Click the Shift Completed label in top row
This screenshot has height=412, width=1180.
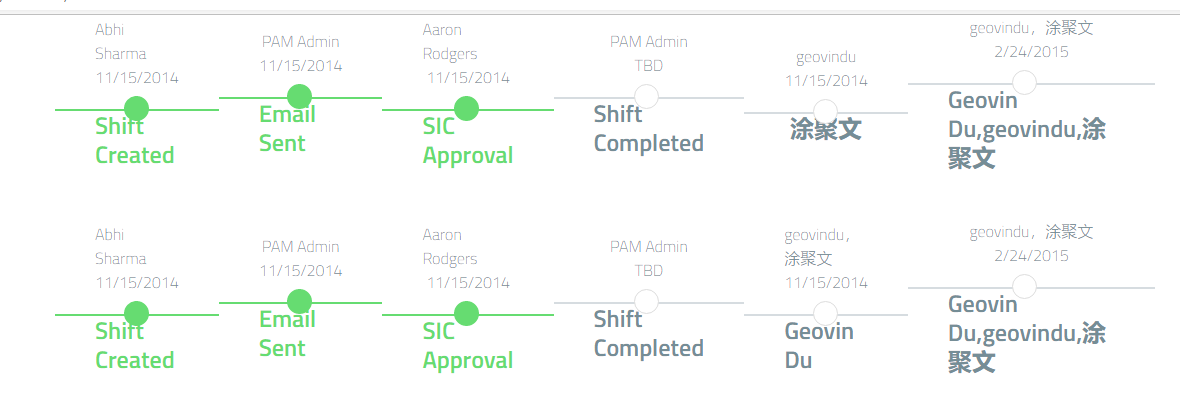pos(648,129)
